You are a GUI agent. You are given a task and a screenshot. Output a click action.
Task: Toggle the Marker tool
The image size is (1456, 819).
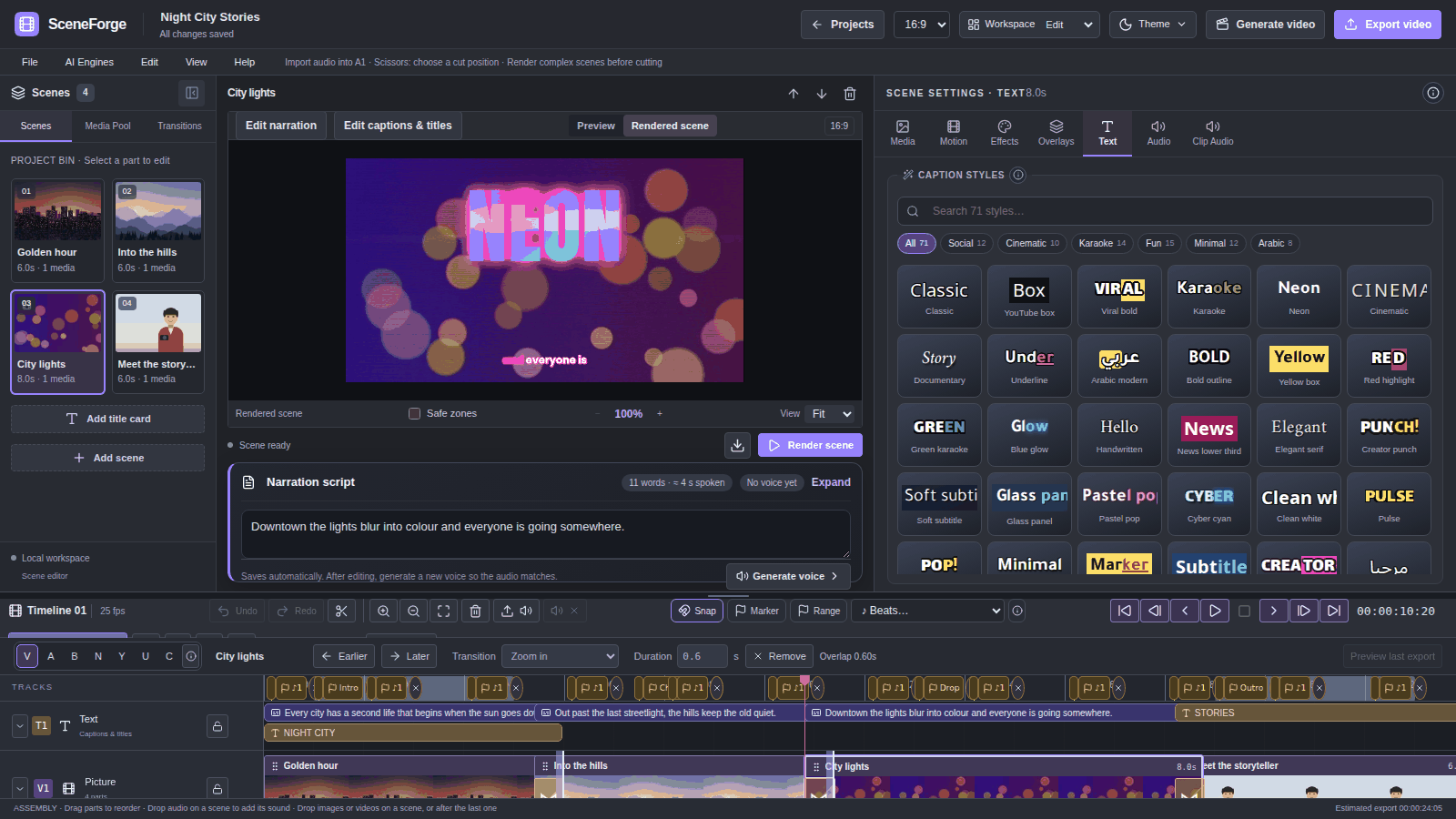pos(757,612)
